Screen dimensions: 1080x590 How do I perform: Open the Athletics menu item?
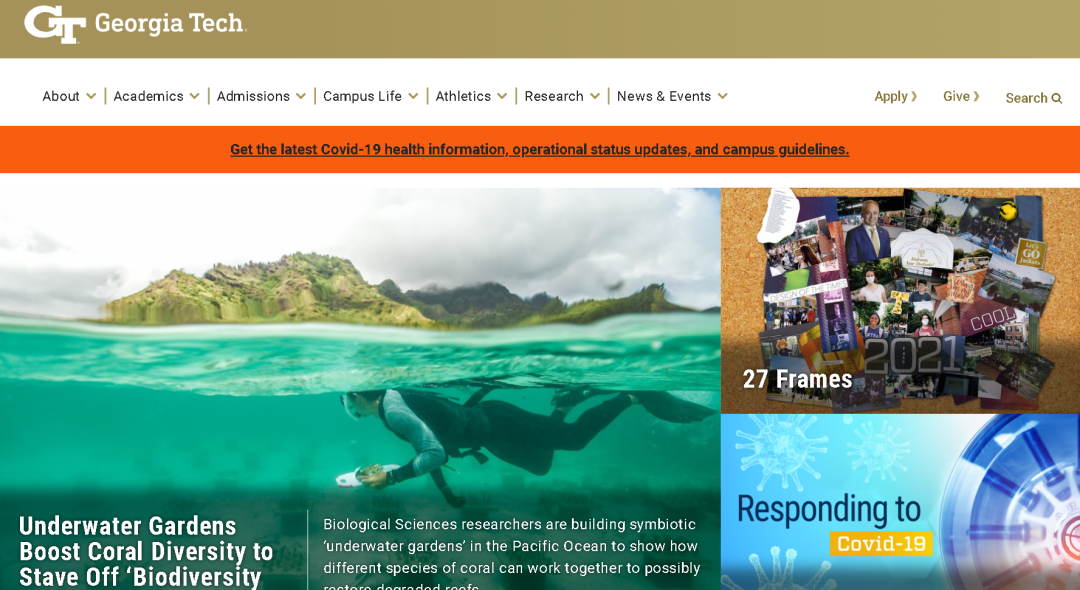coord(463,96)
